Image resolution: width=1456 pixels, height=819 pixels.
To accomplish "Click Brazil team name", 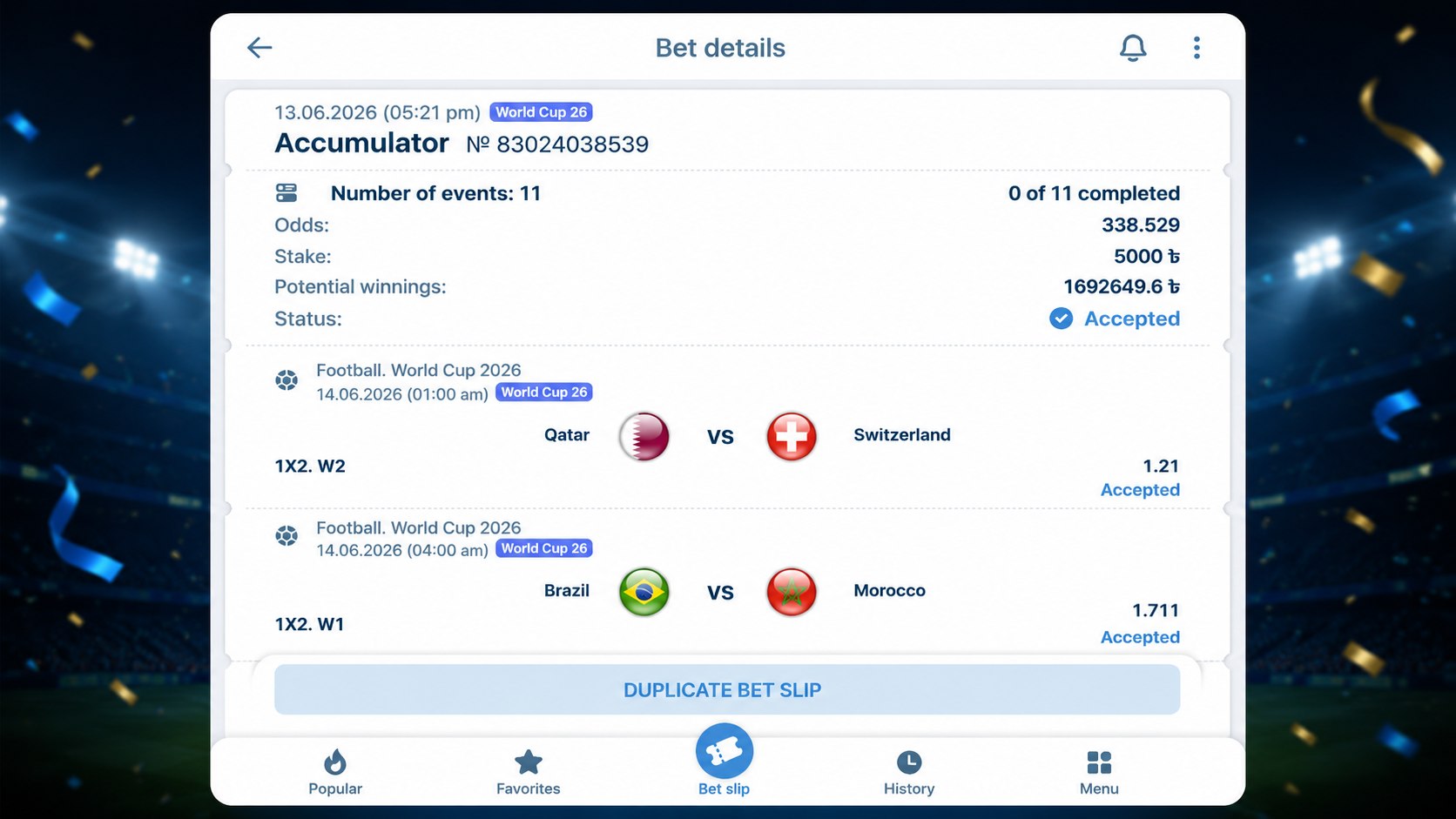I will coord(567,591).
